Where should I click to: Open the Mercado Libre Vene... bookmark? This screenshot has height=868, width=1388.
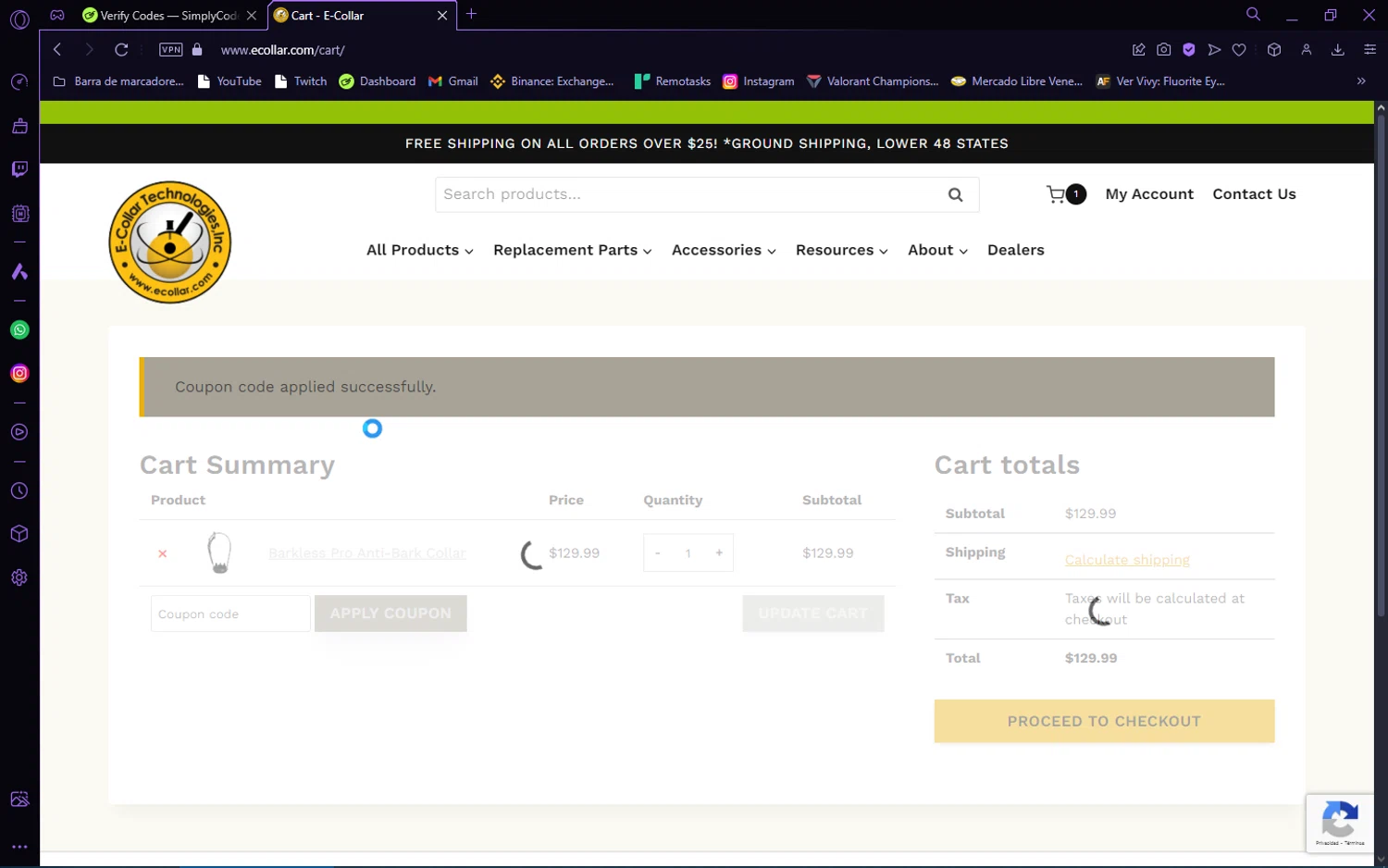point(1017,81)
